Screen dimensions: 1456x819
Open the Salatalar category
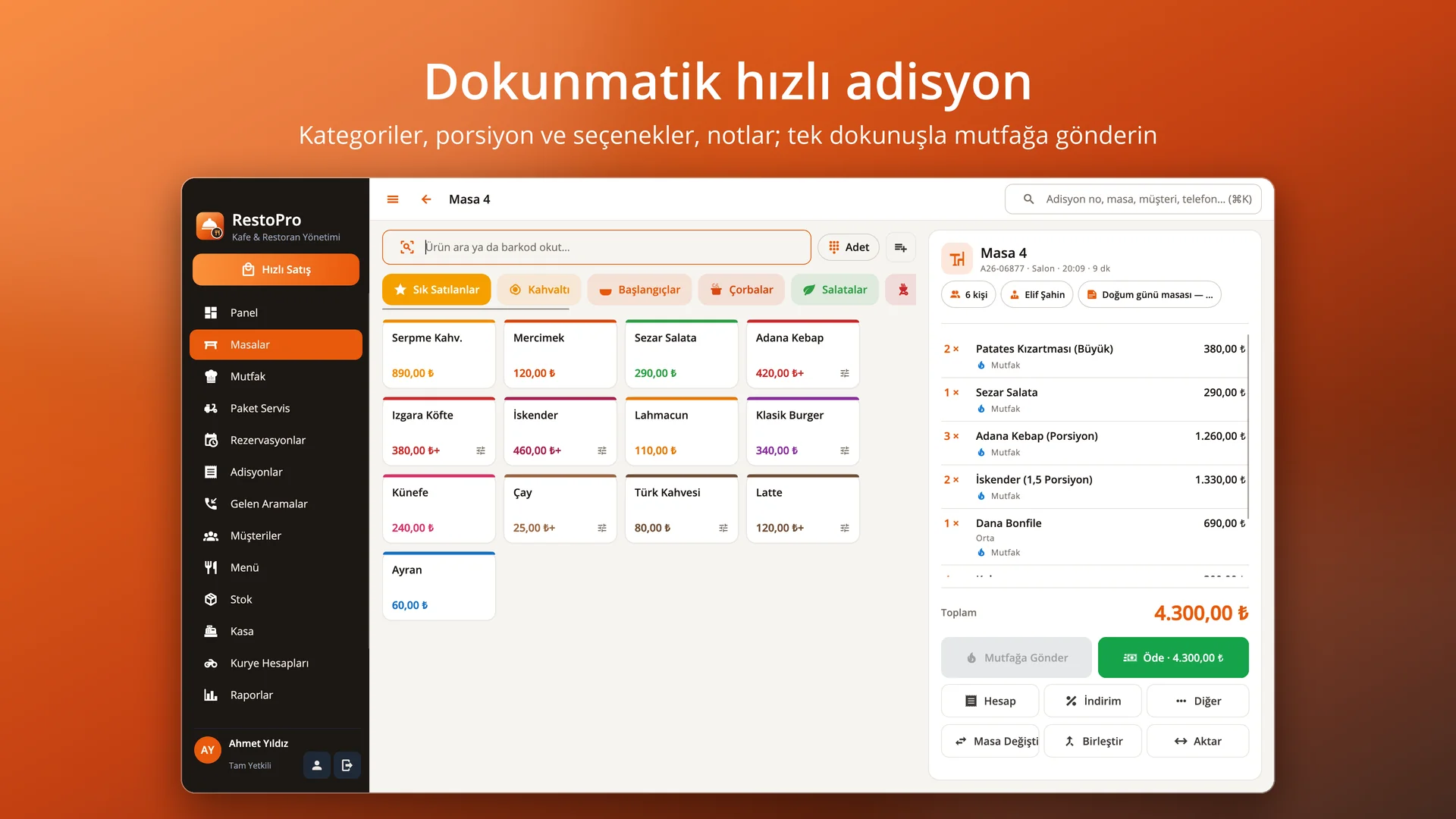point(835,290)
